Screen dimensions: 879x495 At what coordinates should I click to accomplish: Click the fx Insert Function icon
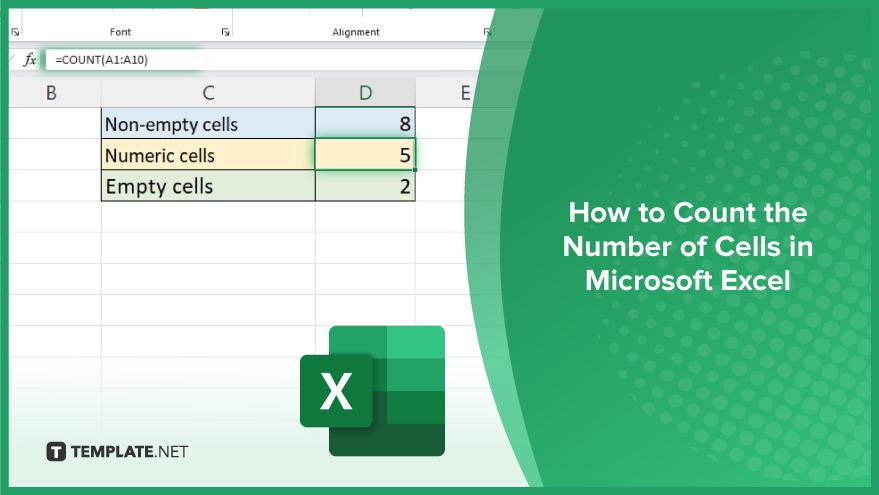(x=30, y=59)
